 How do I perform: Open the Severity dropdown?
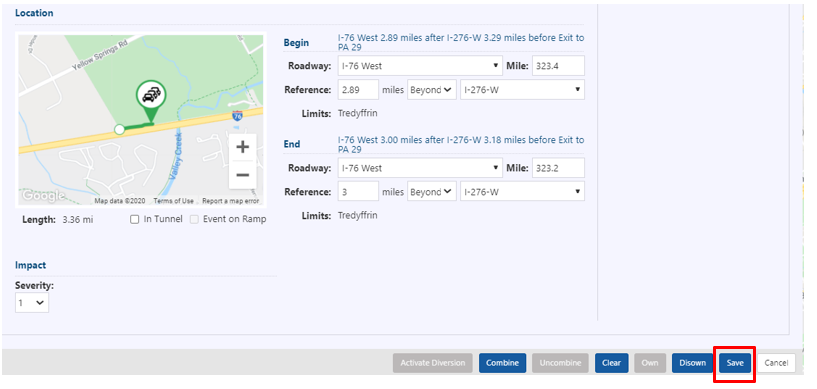tap(32, 303)
